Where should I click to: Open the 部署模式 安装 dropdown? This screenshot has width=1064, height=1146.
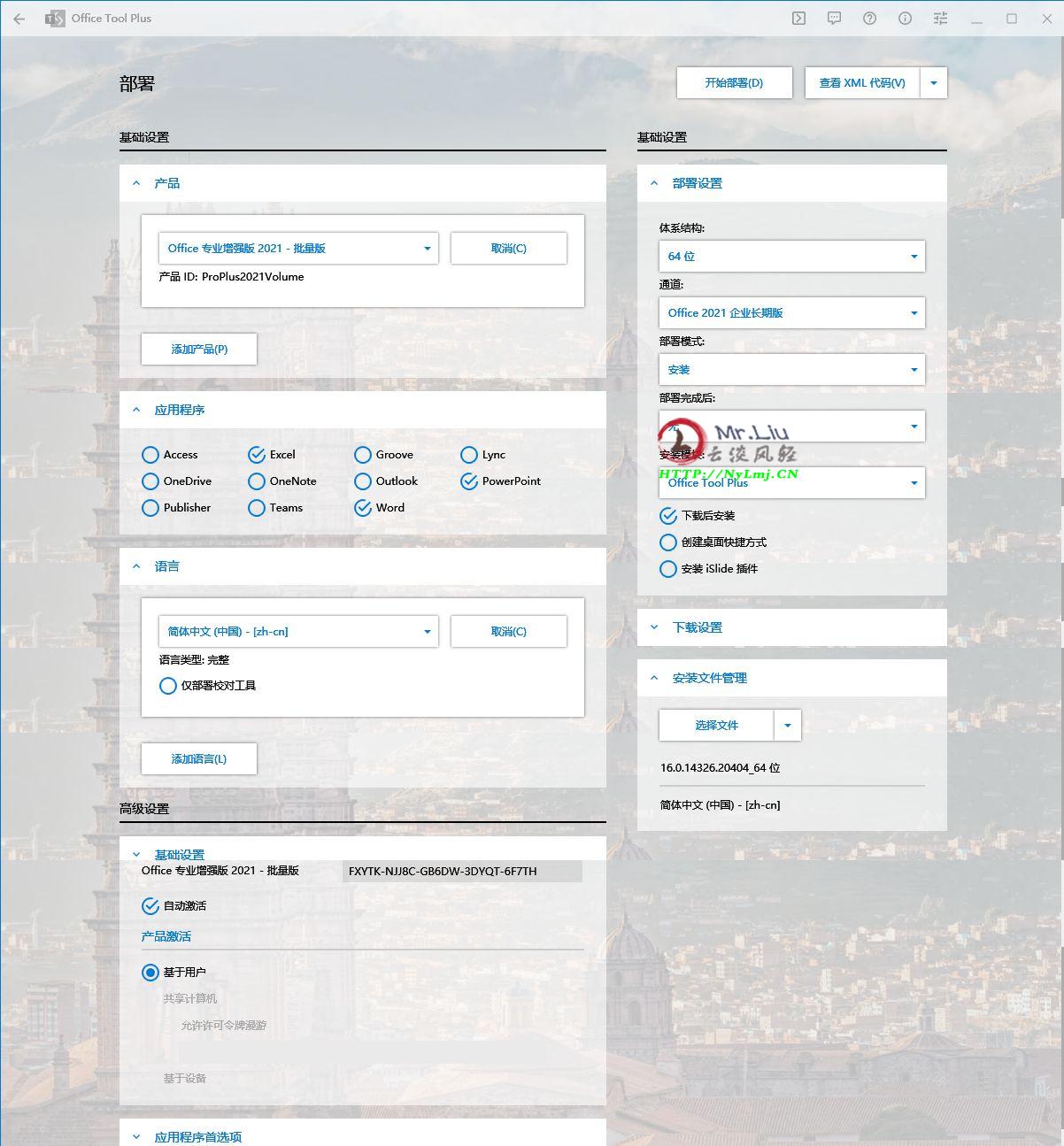[792, 370]
